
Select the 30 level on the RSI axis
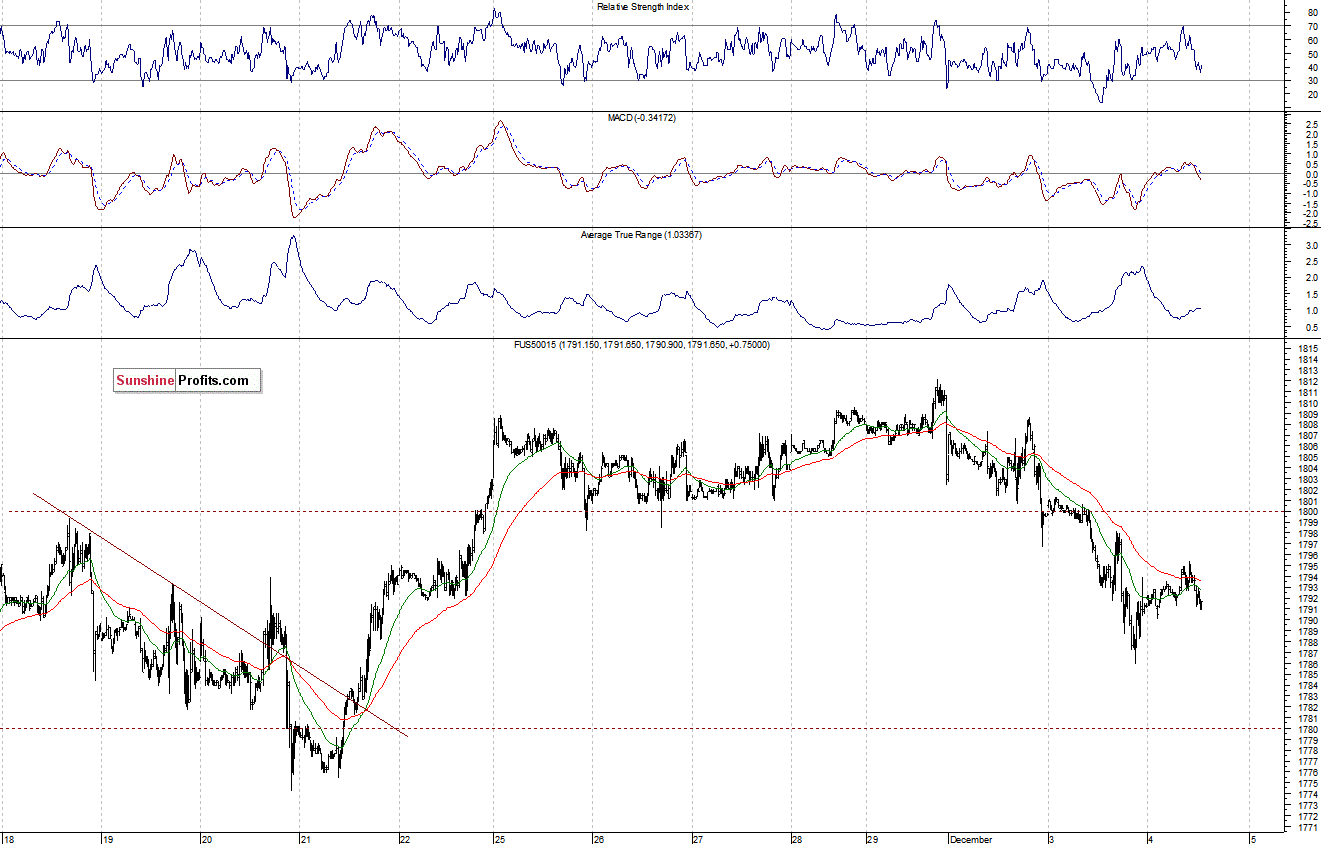(1312, 81)
